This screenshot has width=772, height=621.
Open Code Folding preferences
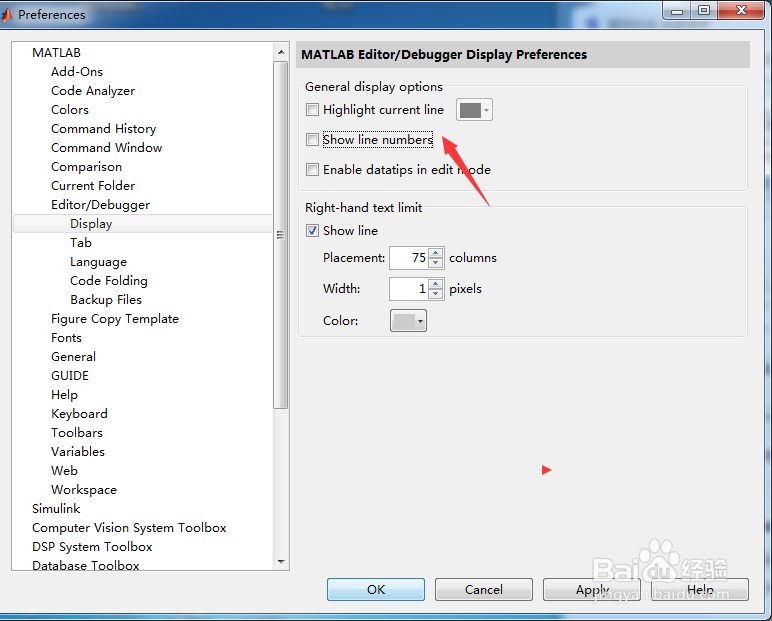109,281
